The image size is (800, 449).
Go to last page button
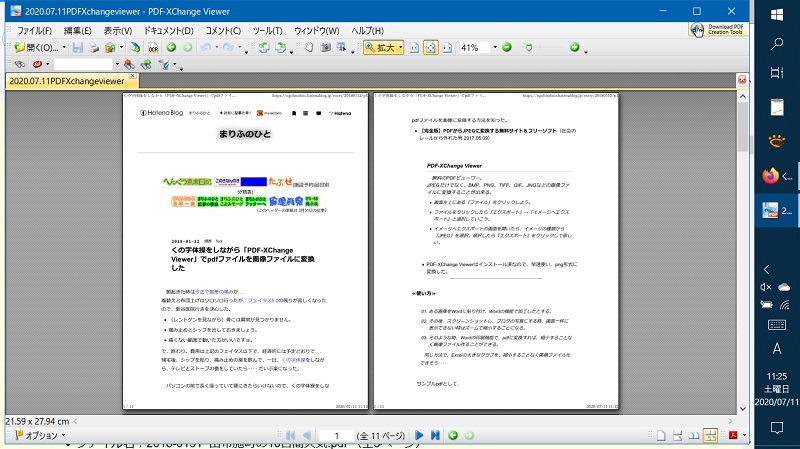point(435,435)
